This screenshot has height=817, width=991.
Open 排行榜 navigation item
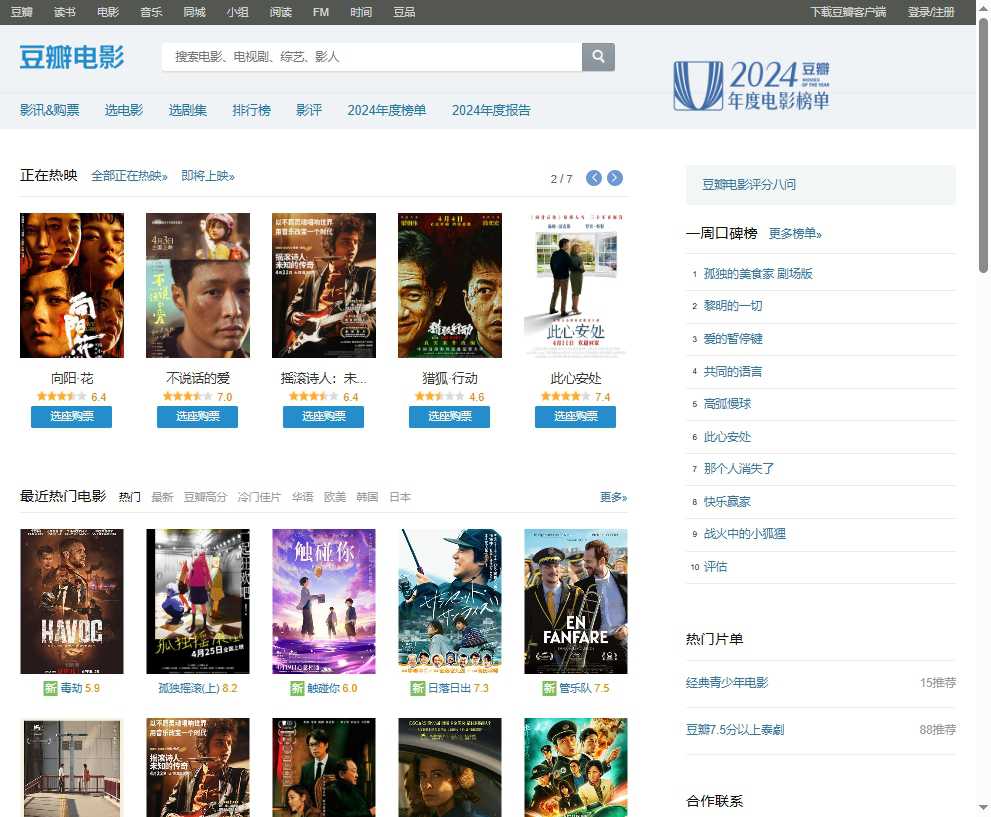coord(252,110)
